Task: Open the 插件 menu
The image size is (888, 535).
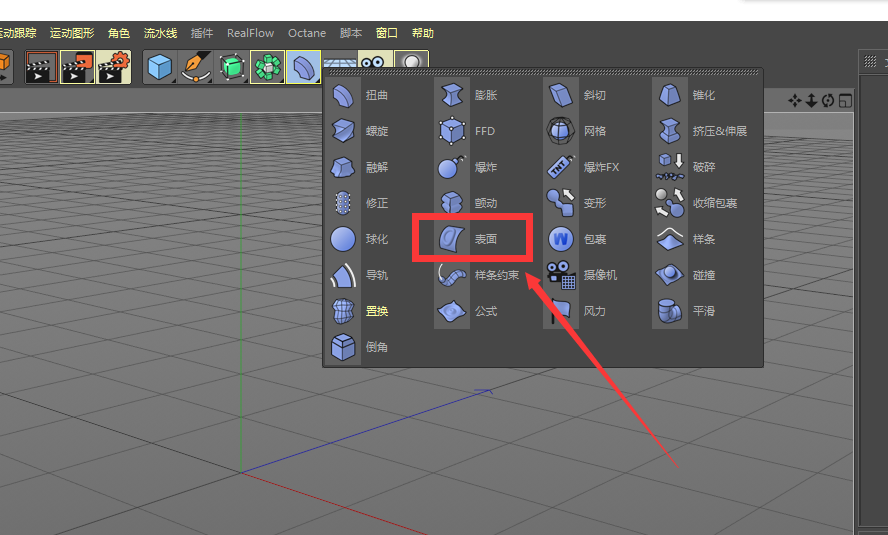Action: coord(202,33)
